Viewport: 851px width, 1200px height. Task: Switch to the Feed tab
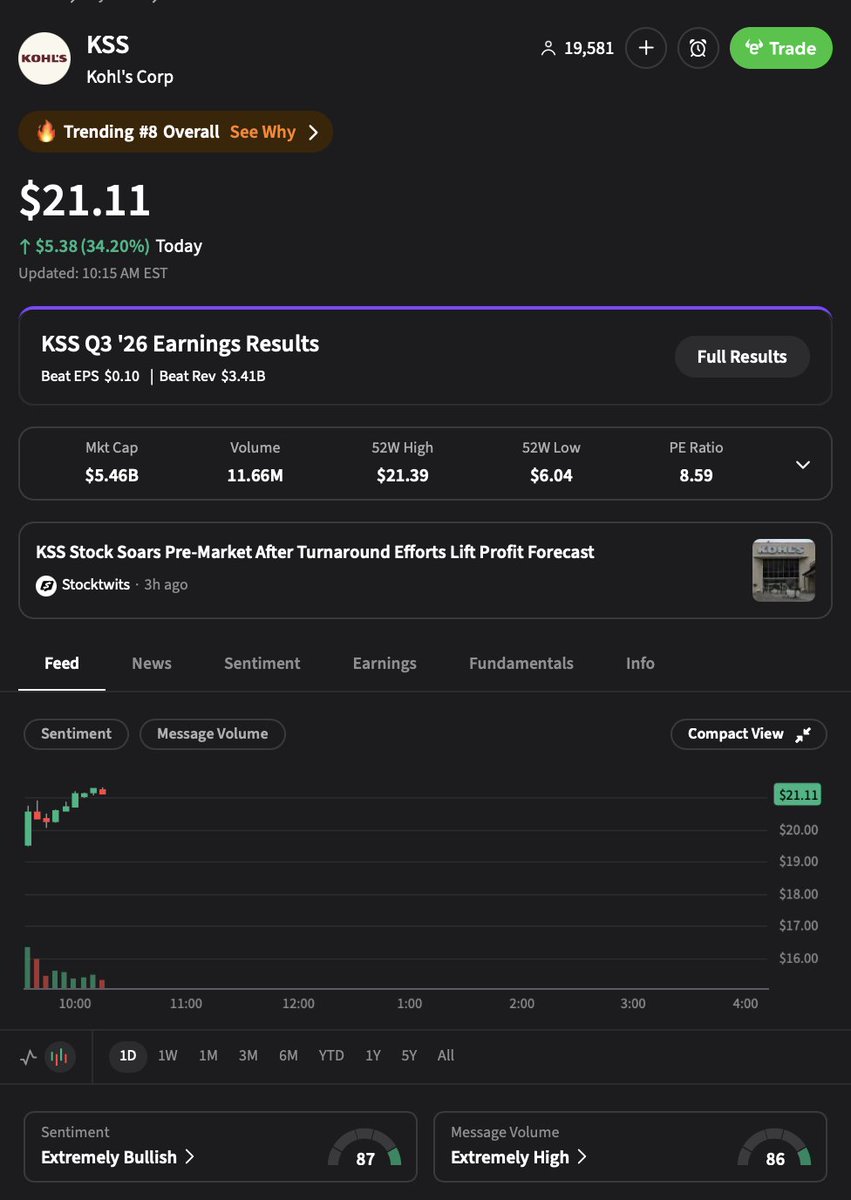[x=62, y=663]
